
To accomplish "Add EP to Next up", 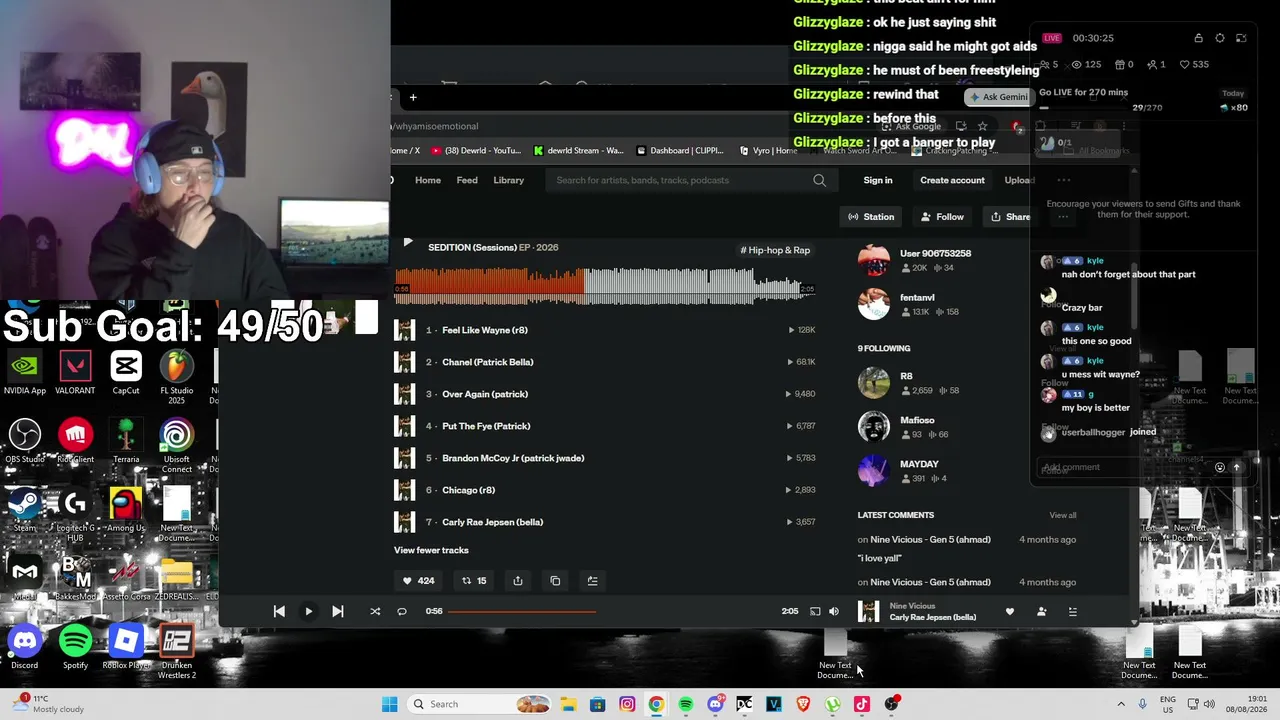I will click(x=592, y=580).
